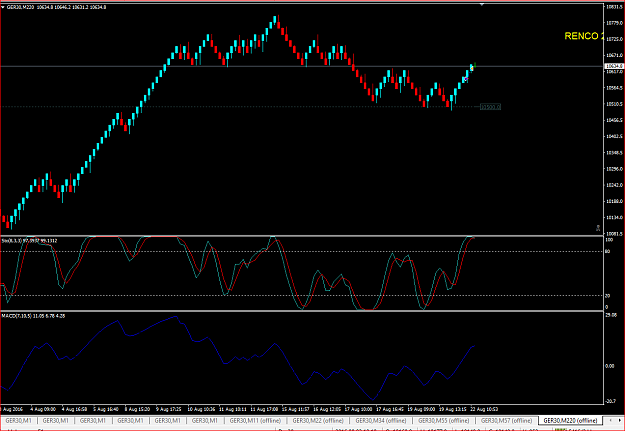Click the '22 Aug 10:53' time label

(484, 409)
